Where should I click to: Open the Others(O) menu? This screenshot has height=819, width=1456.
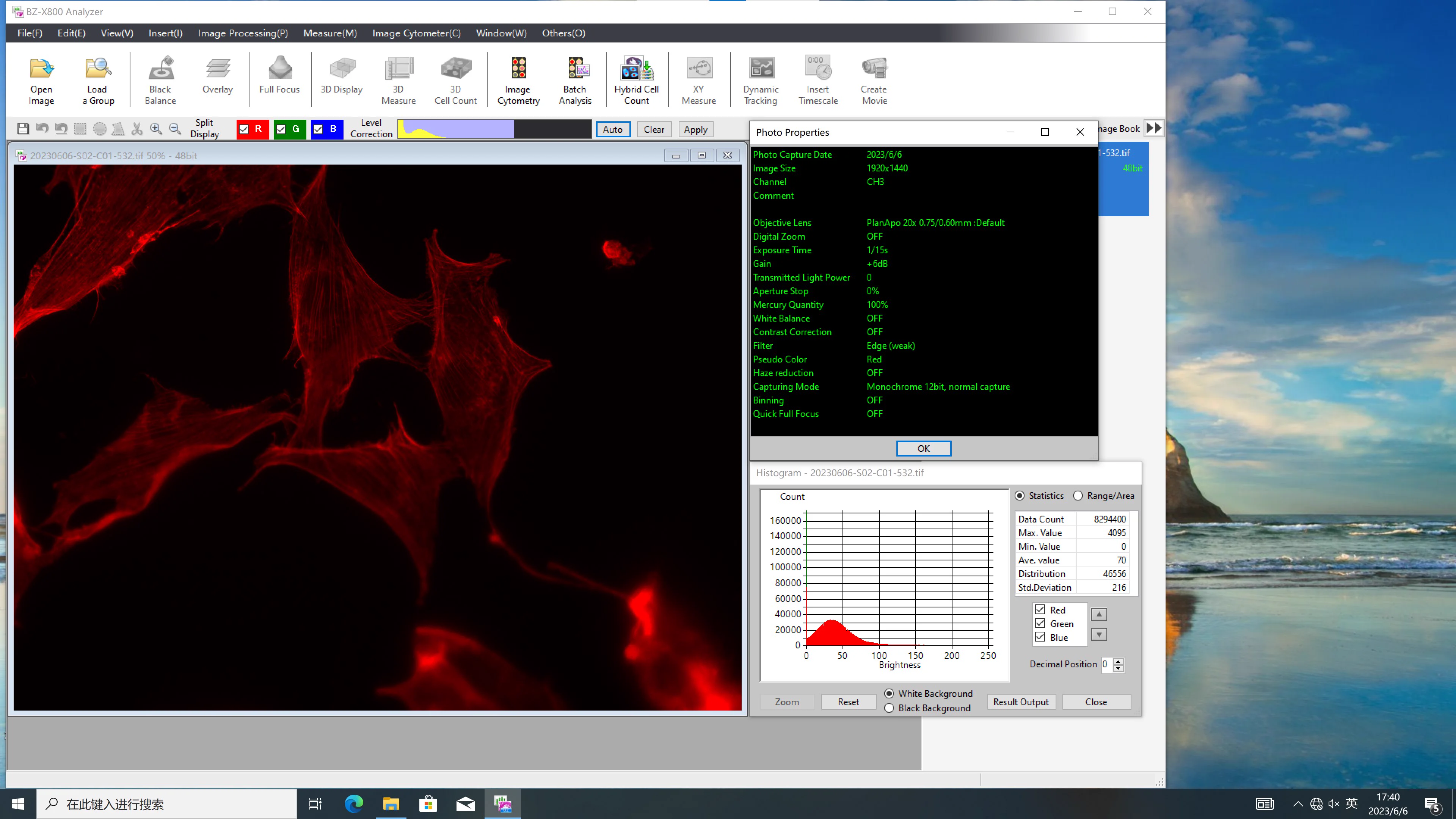click(563, 33)
